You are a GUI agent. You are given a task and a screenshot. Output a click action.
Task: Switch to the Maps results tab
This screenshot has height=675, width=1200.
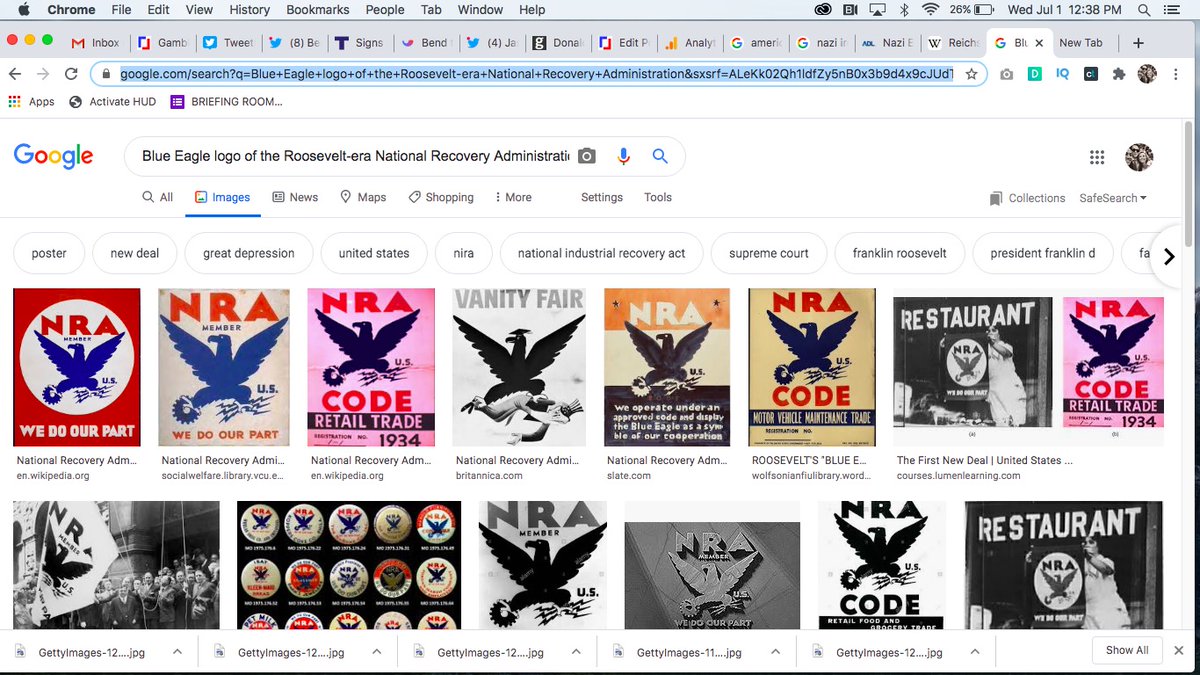pos(363,197)
